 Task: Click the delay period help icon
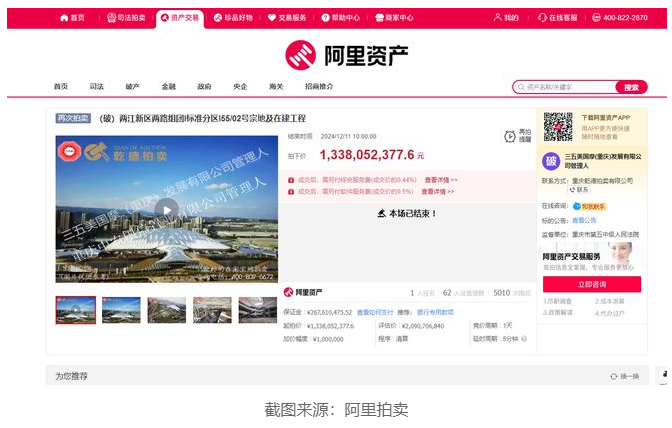pos(524,339)
